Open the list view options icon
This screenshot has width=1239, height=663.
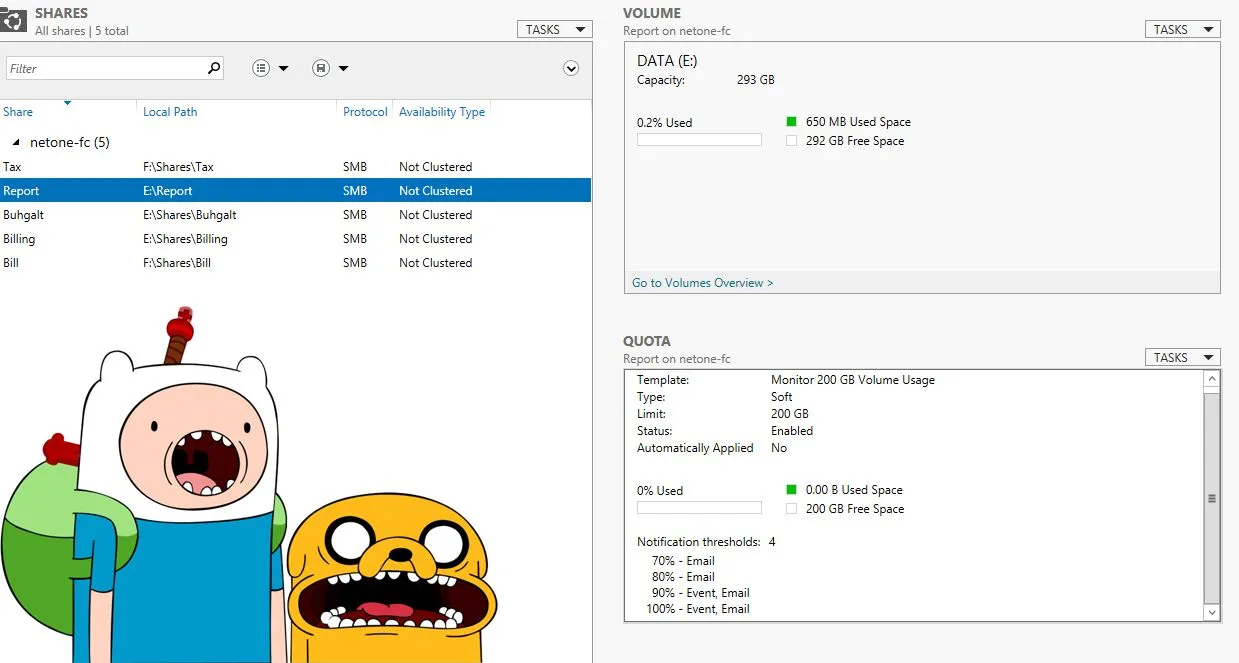261,68
